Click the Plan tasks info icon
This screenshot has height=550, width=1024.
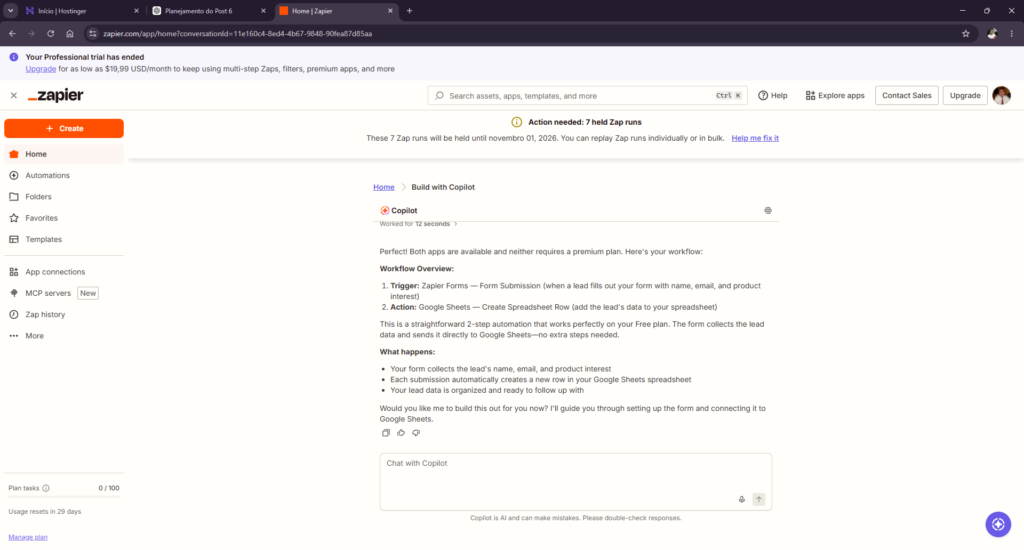[x=46, y=489]
